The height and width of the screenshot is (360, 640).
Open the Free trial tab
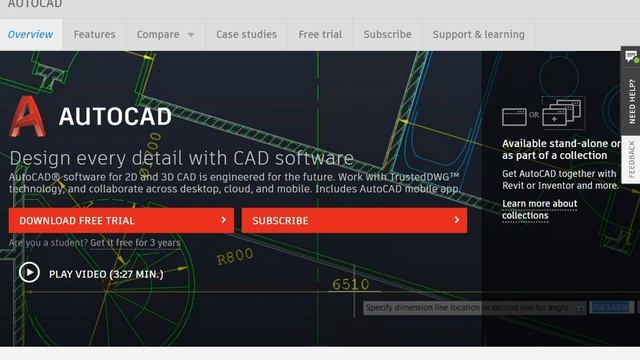tap(320, 34)
